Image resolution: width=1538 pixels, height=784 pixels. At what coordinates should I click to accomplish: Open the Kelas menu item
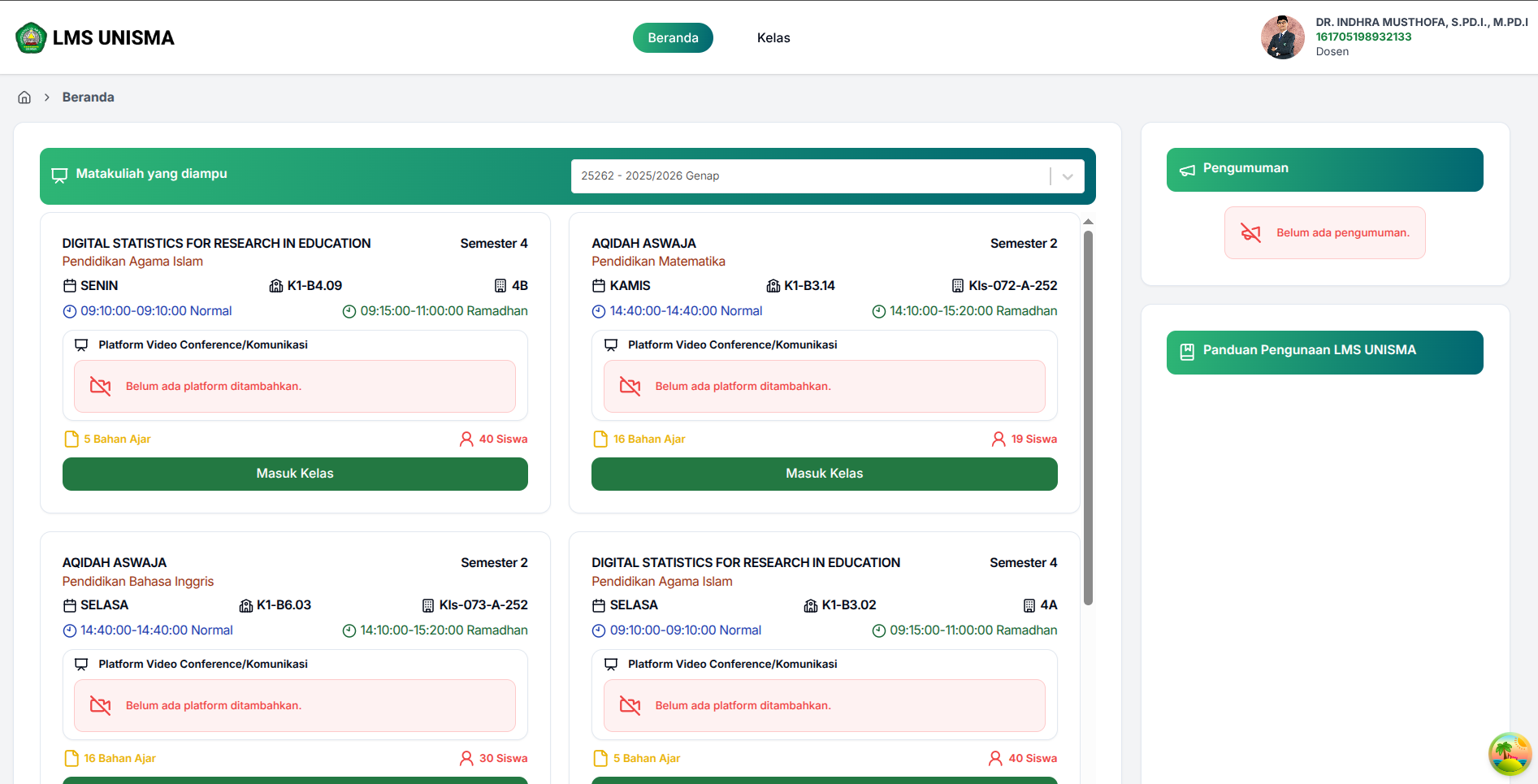pos(773,38)
